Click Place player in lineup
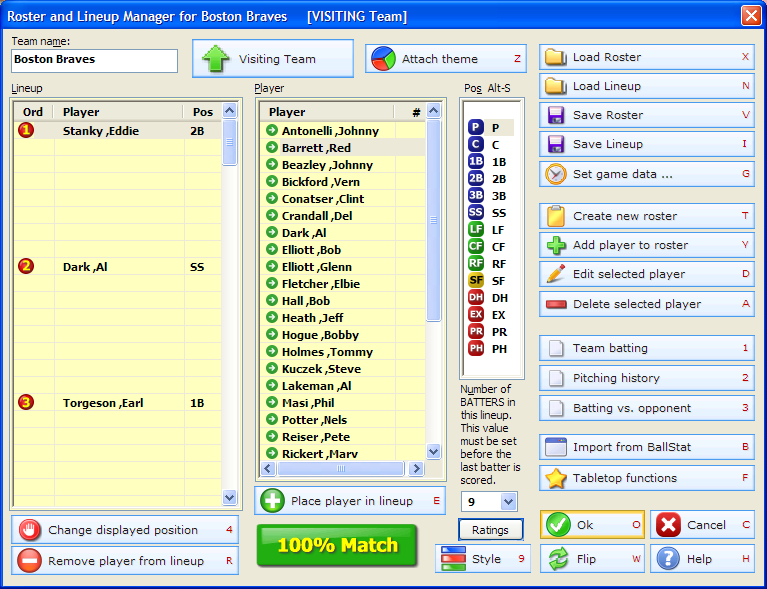 pyautogui.click(x=350, y=500)
